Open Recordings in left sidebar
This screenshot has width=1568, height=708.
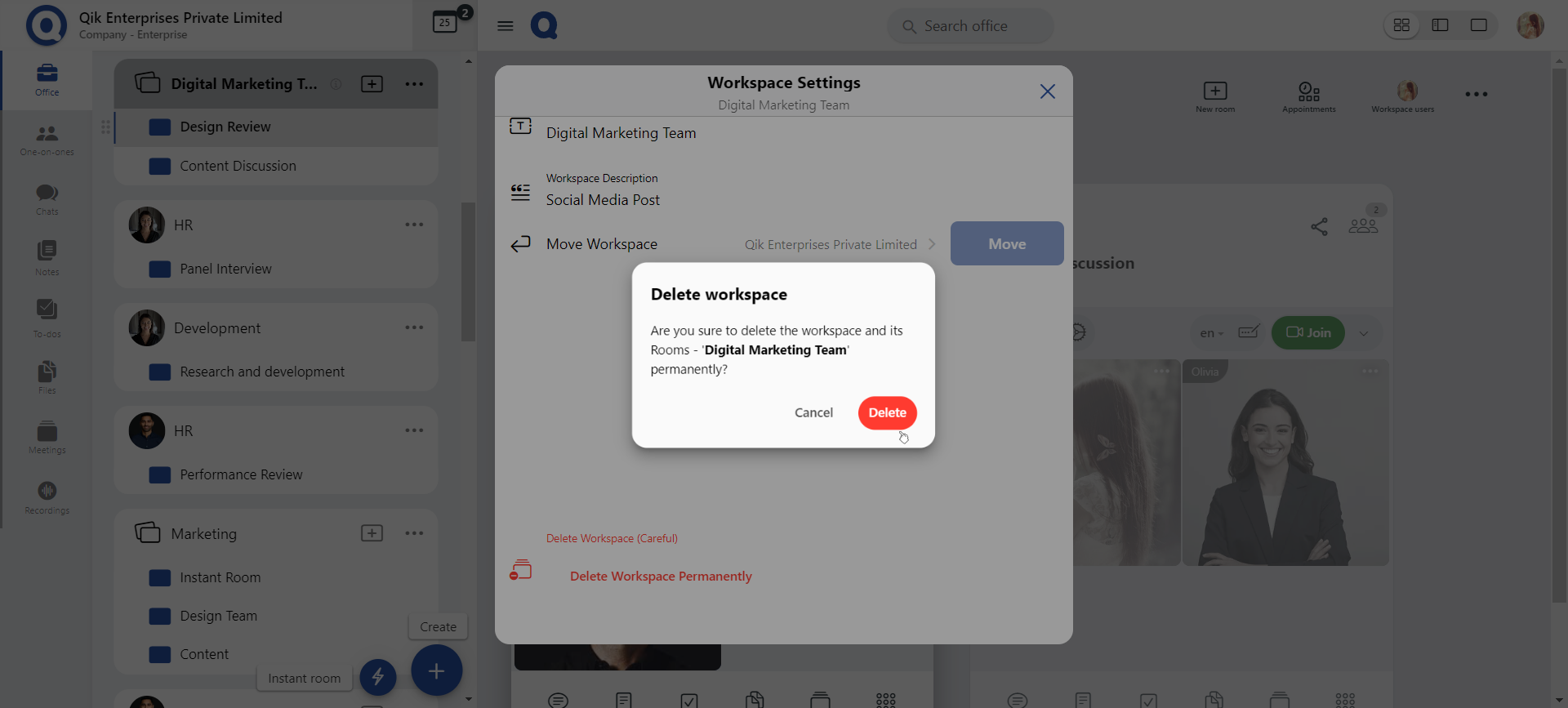pyautogui.click(x=47, y=496)
